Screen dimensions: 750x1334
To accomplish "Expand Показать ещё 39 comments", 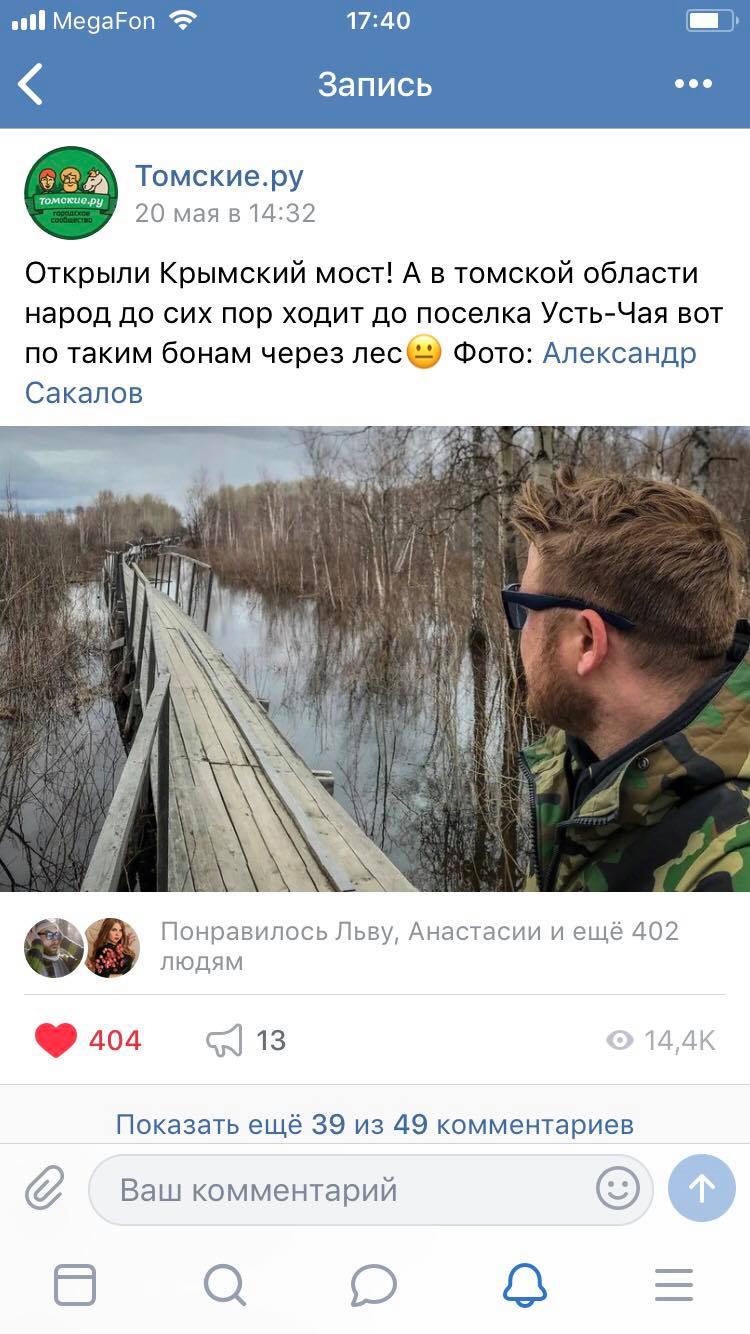I will 375,1124.
